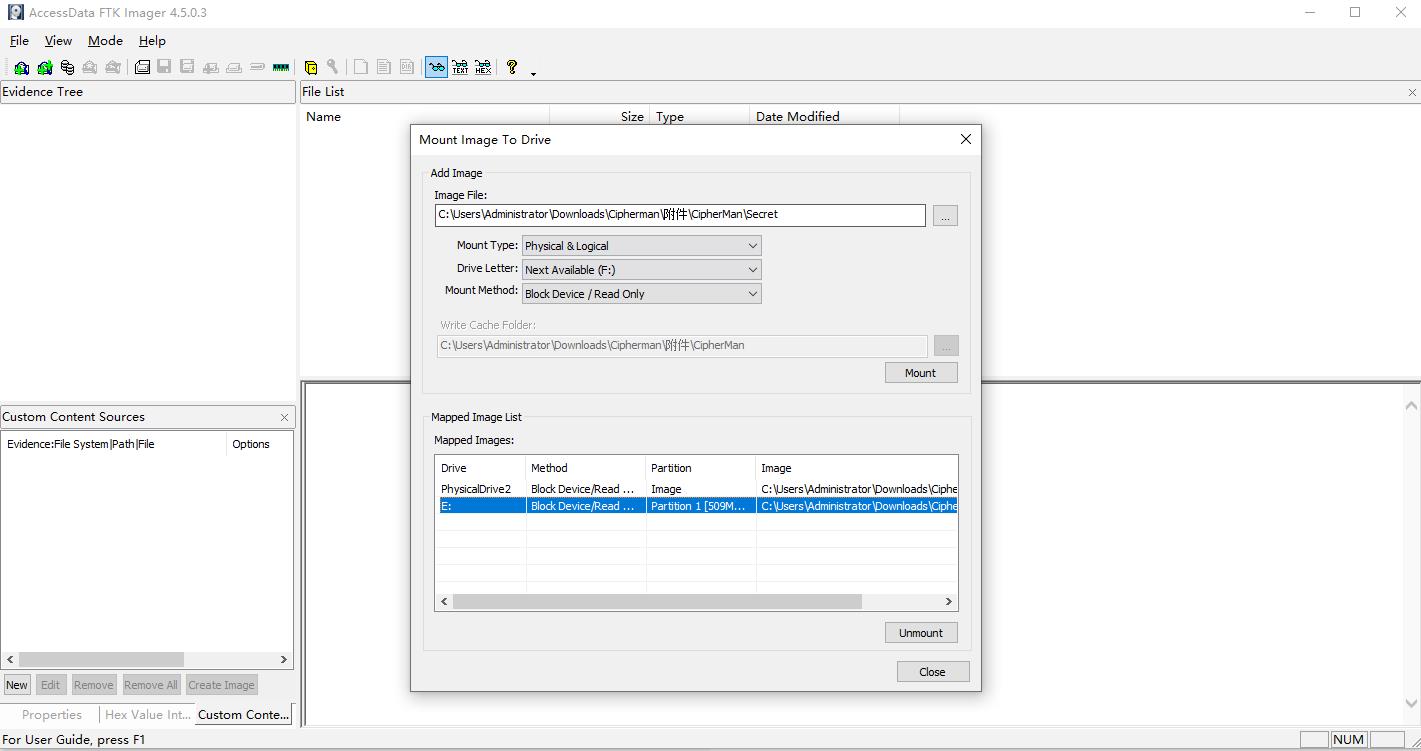Click the Help question mark icon
The width and height of the screenshot is (1421, 751).
[512, 67]
